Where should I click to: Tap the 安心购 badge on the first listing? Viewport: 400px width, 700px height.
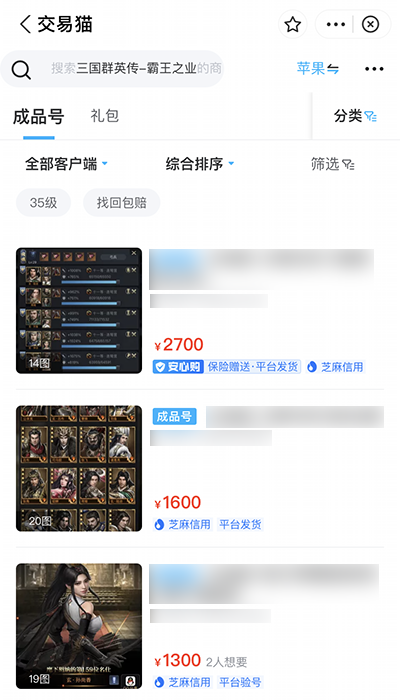click(178, 367)
